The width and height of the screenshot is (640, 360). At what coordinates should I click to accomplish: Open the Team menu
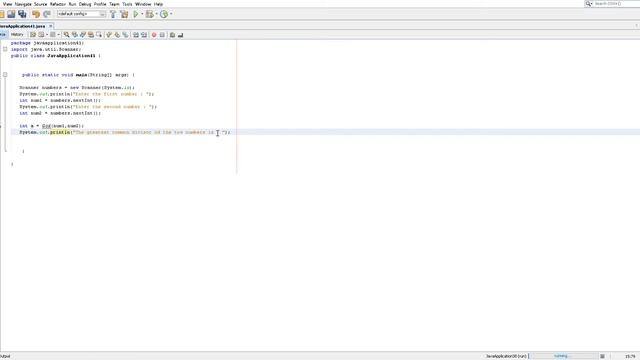tap(114, 4)
